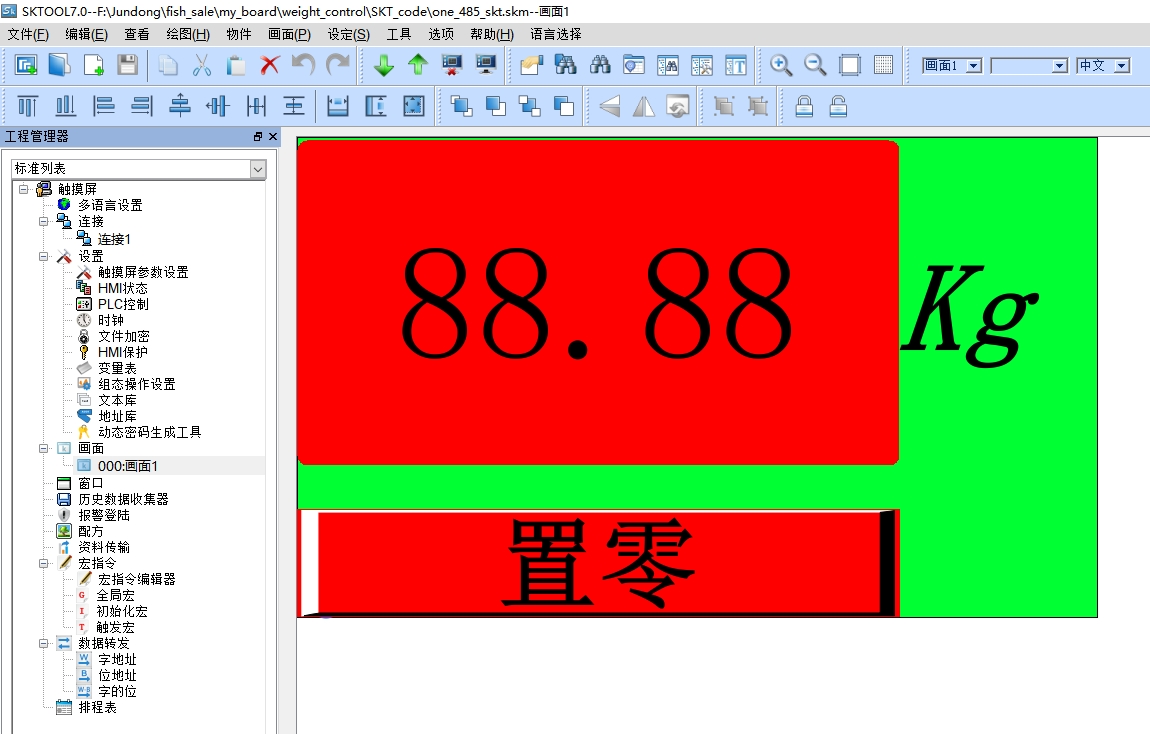Viewport: 1150px width, 734px height.
Task: Click the scissors cut icon
Action: point(202,66)
